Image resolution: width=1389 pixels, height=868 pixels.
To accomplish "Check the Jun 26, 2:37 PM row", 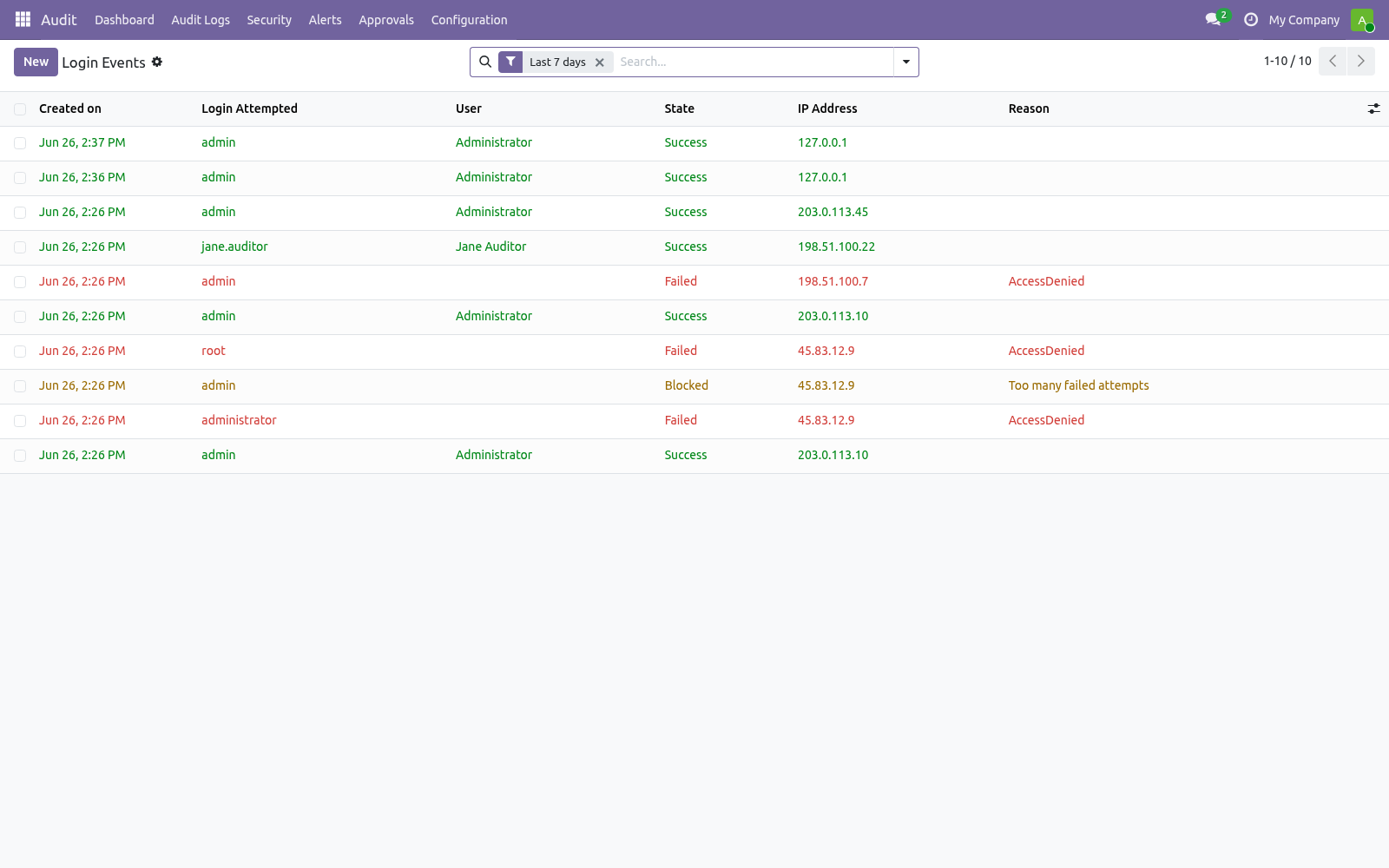I will coord(20,143).
